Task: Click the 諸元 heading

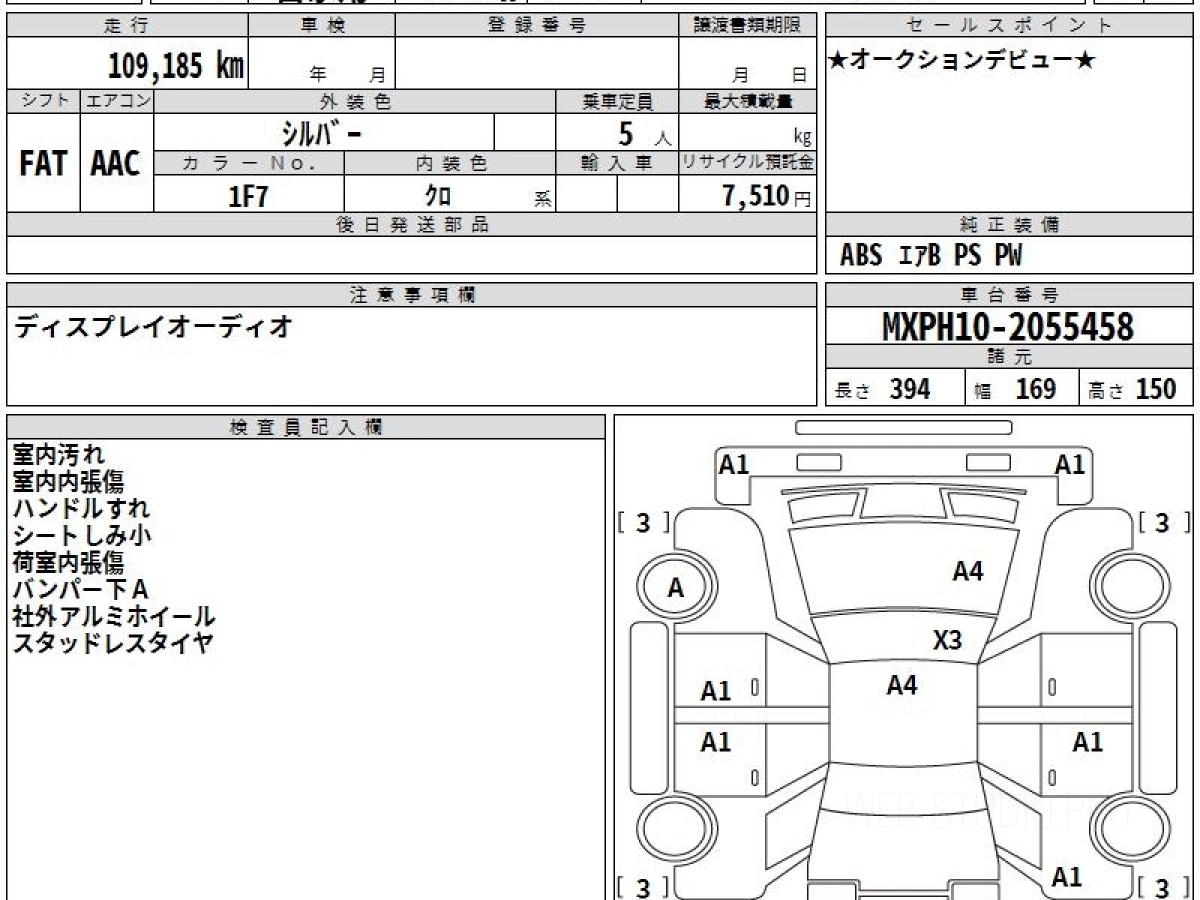Action: coord(1009,357)
